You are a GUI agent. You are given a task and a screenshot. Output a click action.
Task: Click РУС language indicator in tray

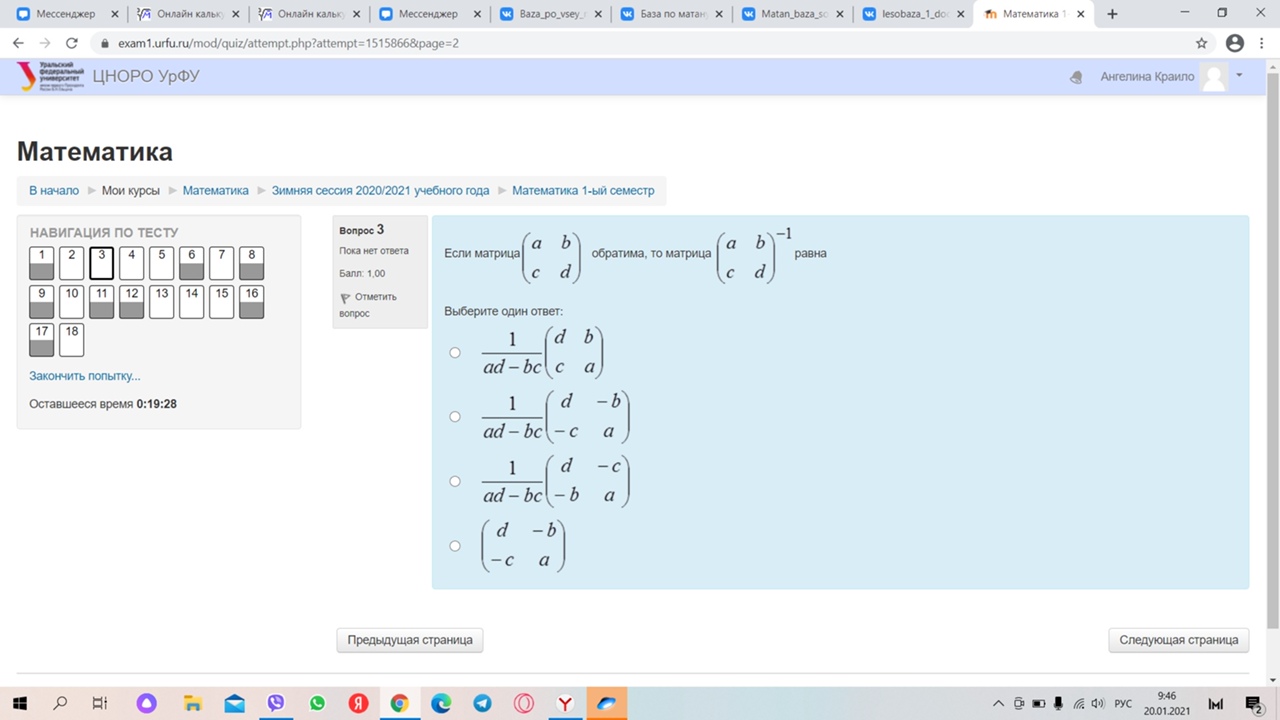[1123, 703]
